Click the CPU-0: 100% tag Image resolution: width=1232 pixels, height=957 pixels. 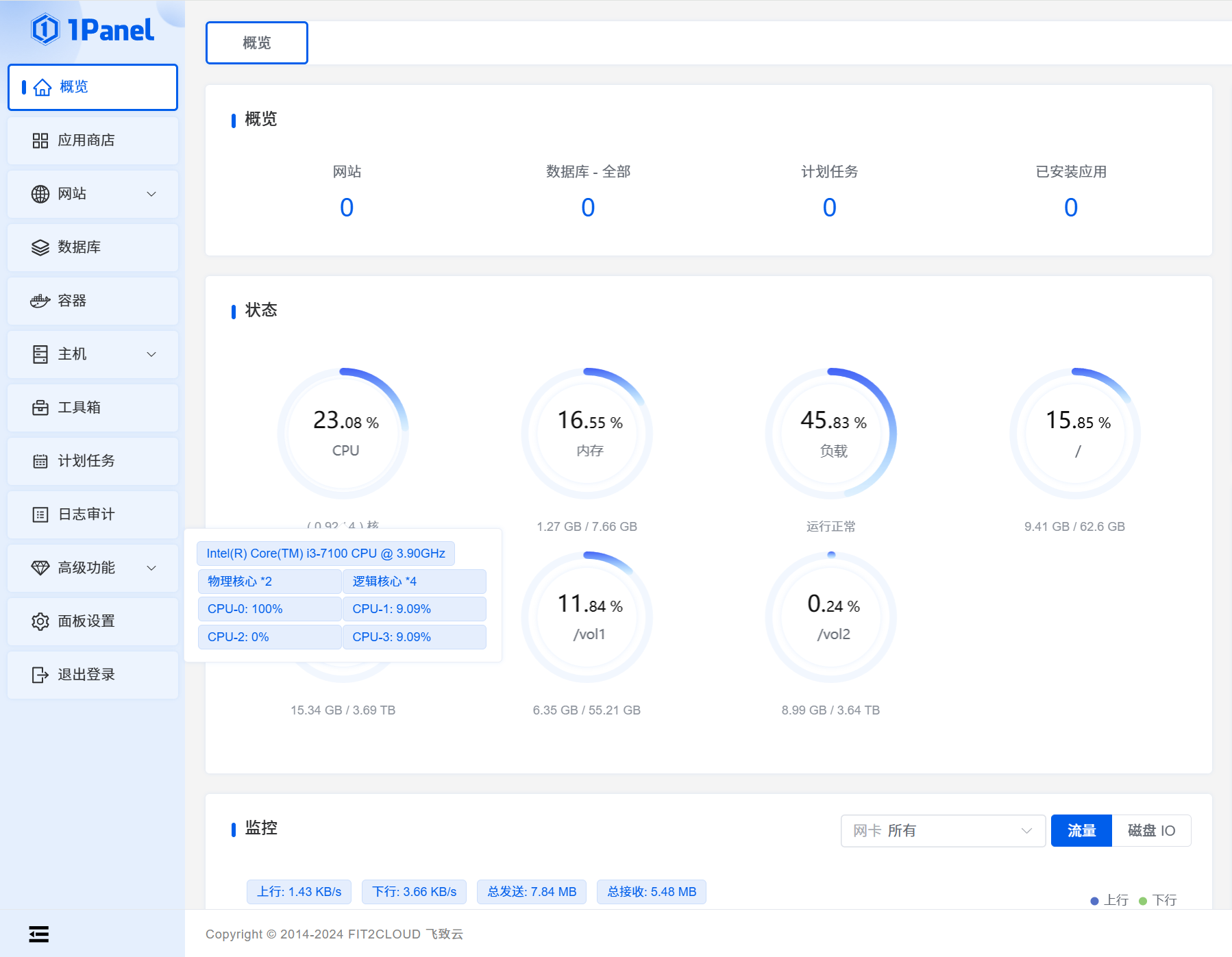pyautogui.click(x=269, y=609)
